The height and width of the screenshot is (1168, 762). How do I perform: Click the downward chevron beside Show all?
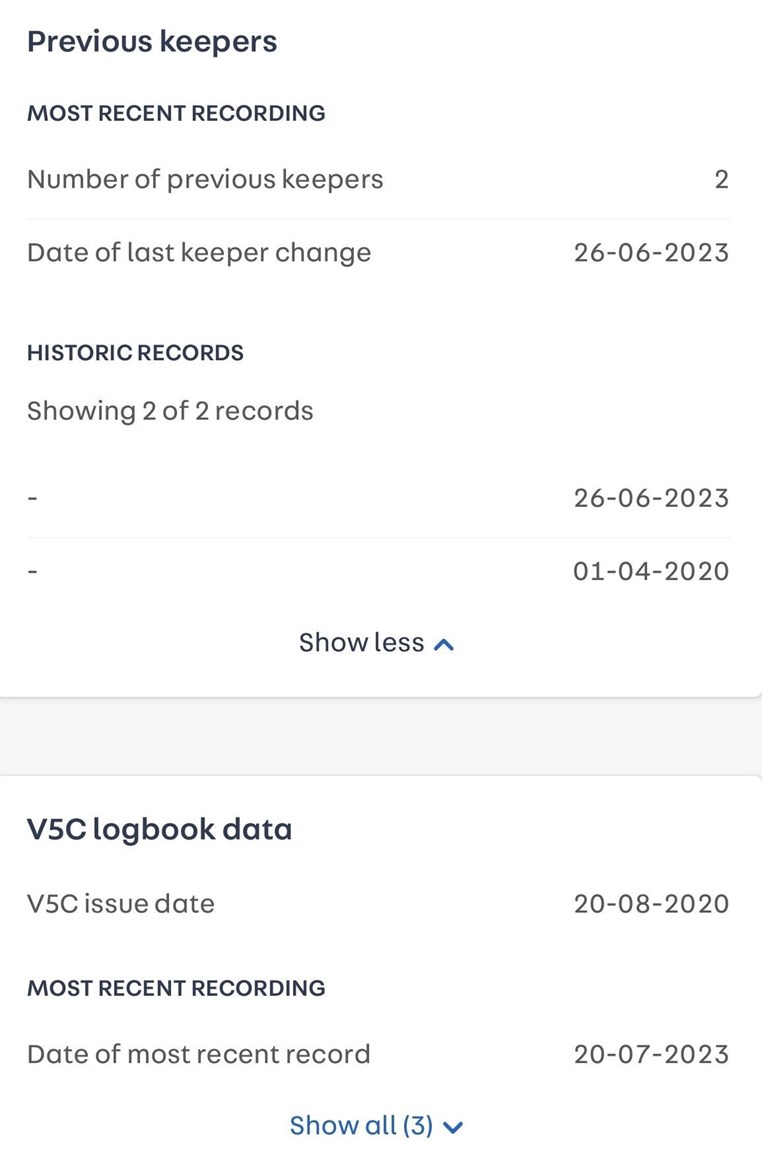[x=453, y=1128]
